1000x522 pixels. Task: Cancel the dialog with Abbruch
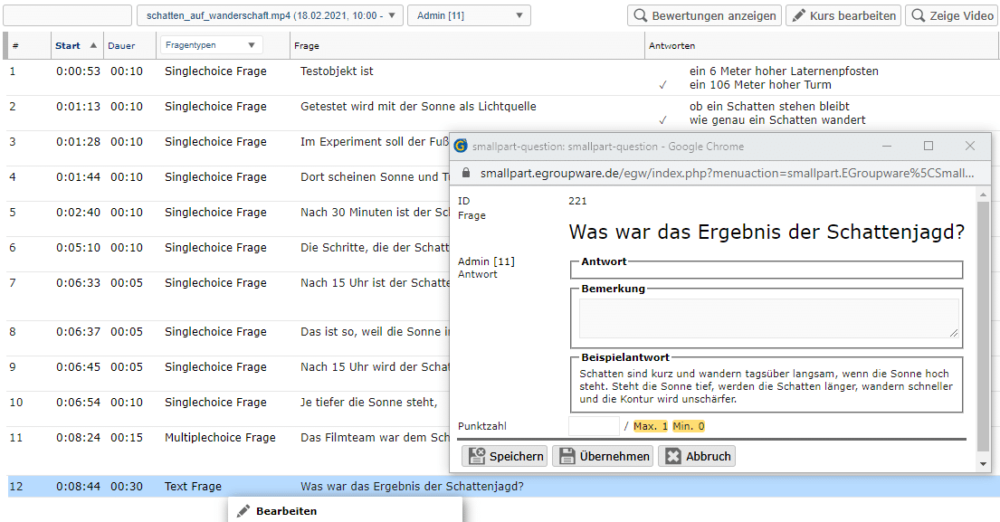click(x=697, y=456)
